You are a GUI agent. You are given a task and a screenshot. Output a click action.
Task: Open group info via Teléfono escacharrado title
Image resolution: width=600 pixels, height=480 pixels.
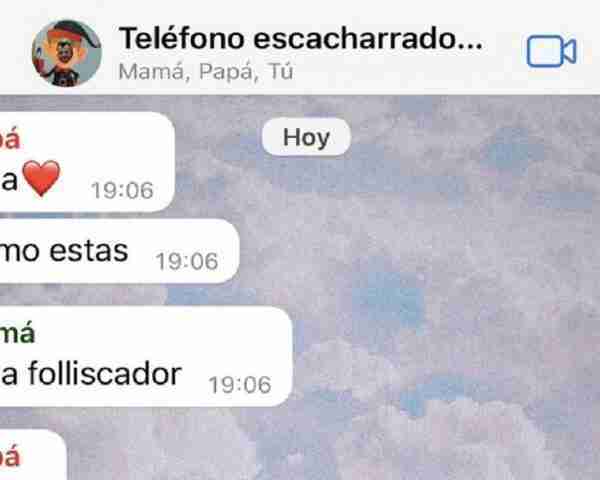click(x=301, y=38)
